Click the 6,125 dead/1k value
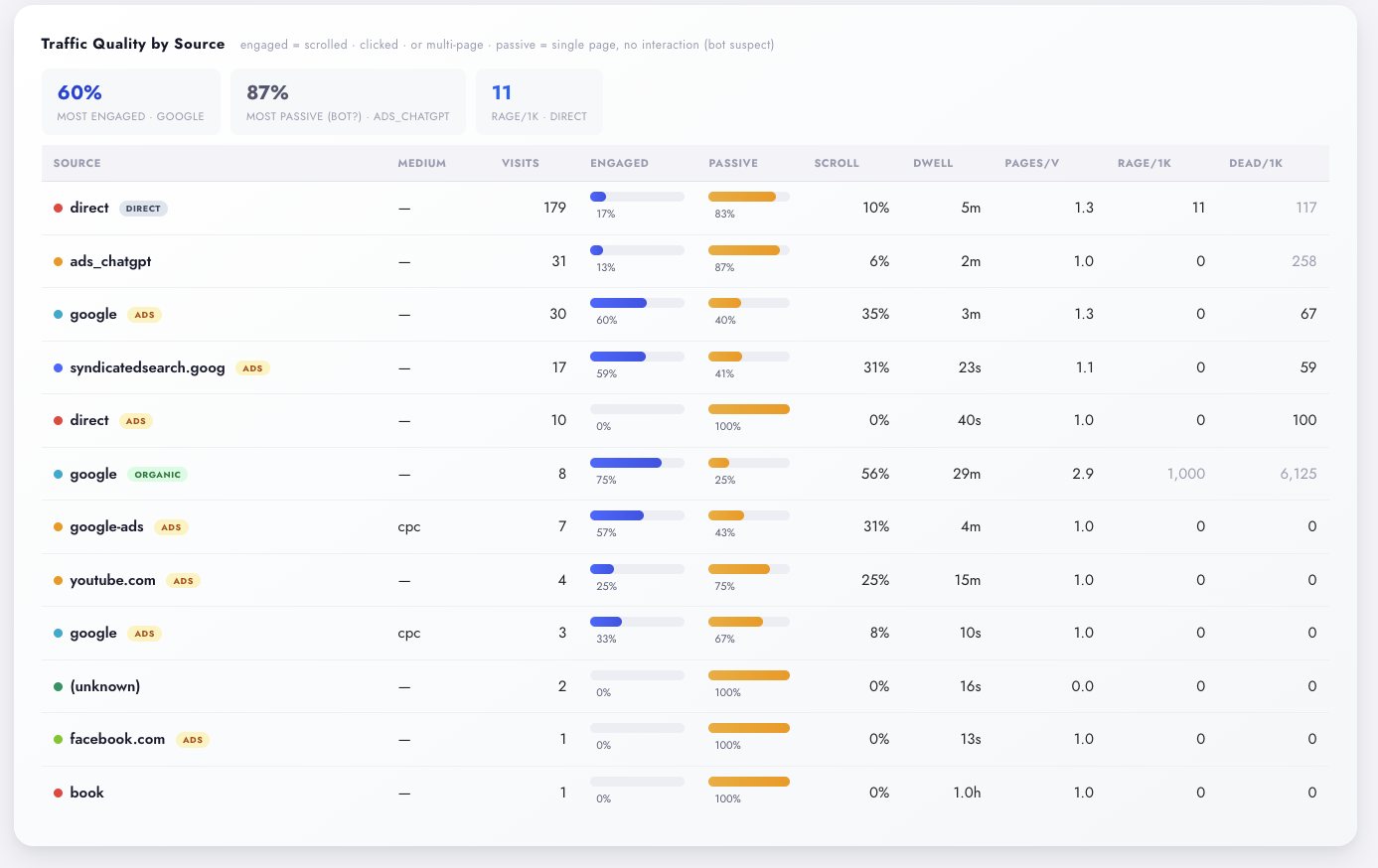Screen dimensions: 1378x868 click(x=1299, y=474)
